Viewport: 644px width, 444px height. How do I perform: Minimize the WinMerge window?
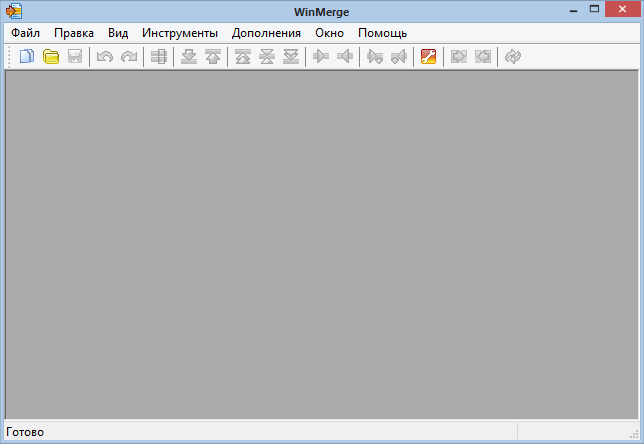(x=574, y=10)
